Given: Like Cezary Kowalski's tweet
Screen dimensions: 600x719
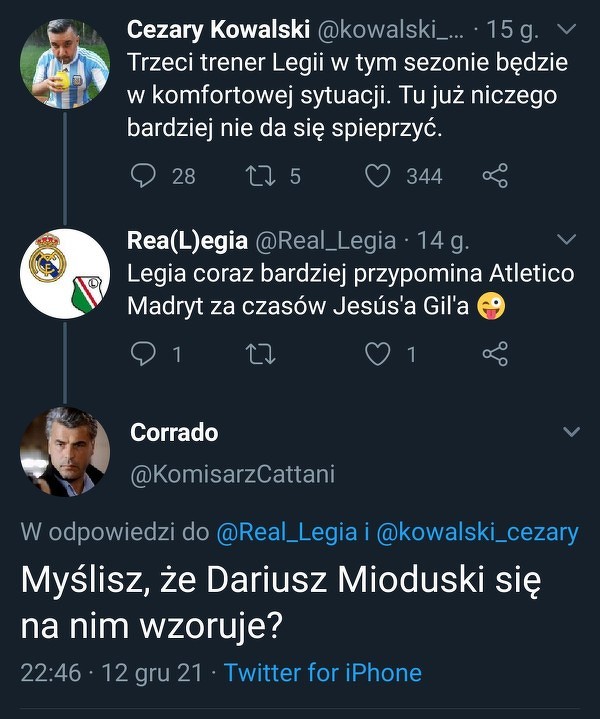Looking at the screenshot, I should click(377, 176).
